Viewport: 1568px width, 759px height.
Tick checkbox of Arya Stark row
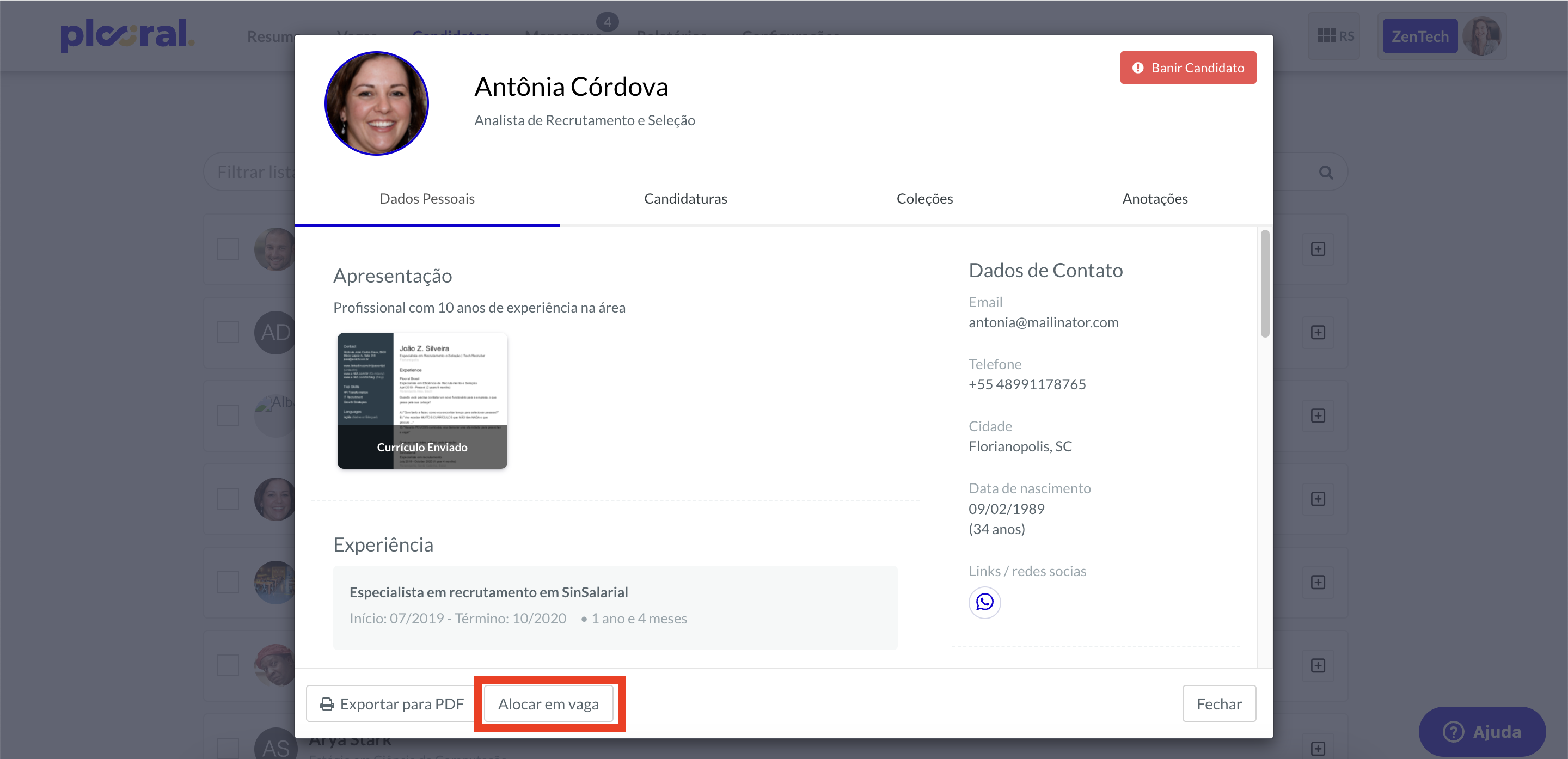(228, 749)
